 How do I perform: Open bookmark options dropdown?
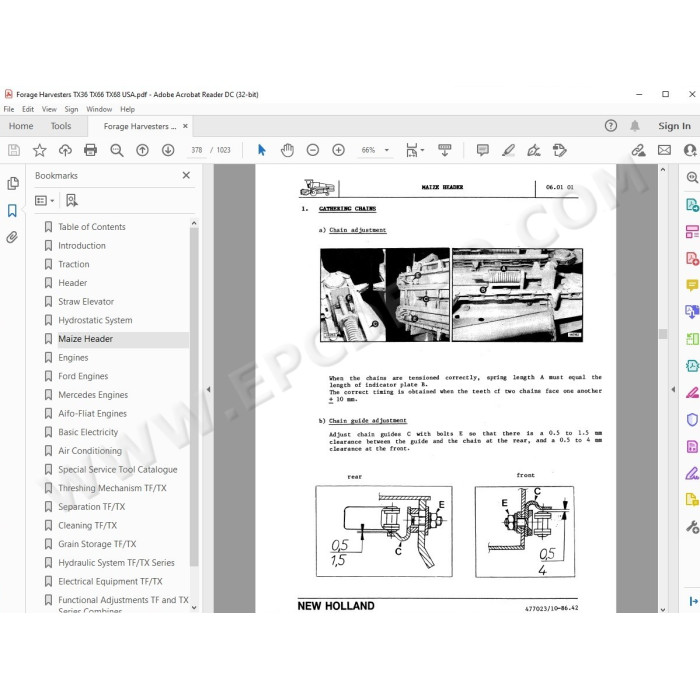coord(45,200)
